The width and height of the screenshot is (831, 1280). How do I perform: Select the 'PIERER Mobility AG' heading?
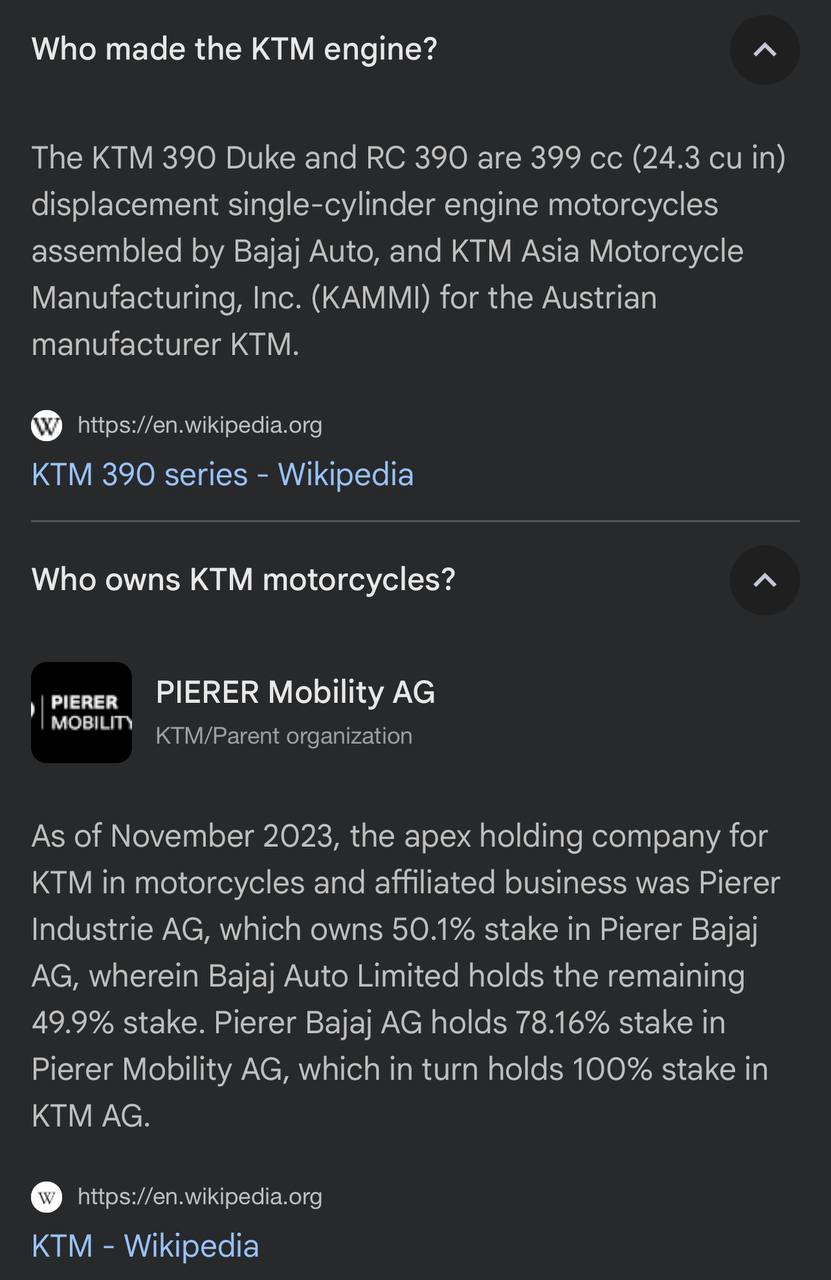(x=296, y=692)
